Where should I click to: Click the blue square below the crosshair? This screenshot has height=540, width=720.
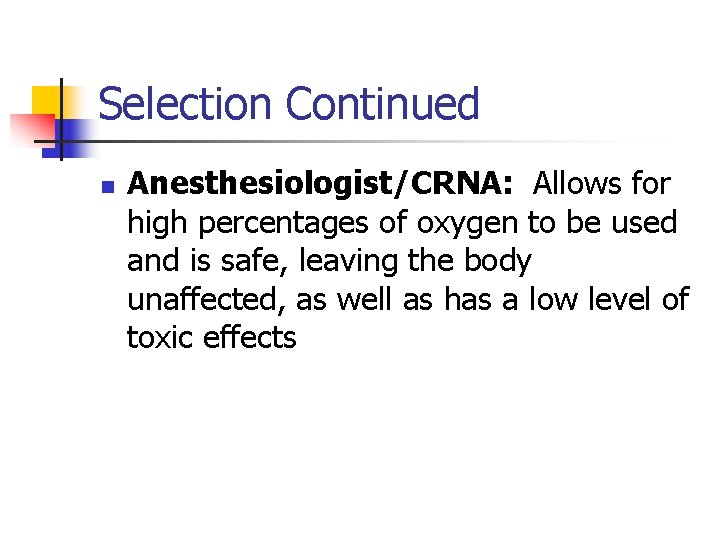click(66, 139)
